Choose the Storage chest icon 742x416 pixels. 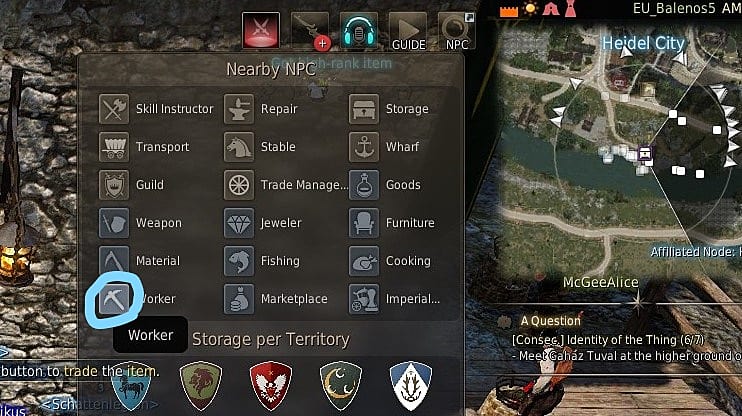coord(363,109)
